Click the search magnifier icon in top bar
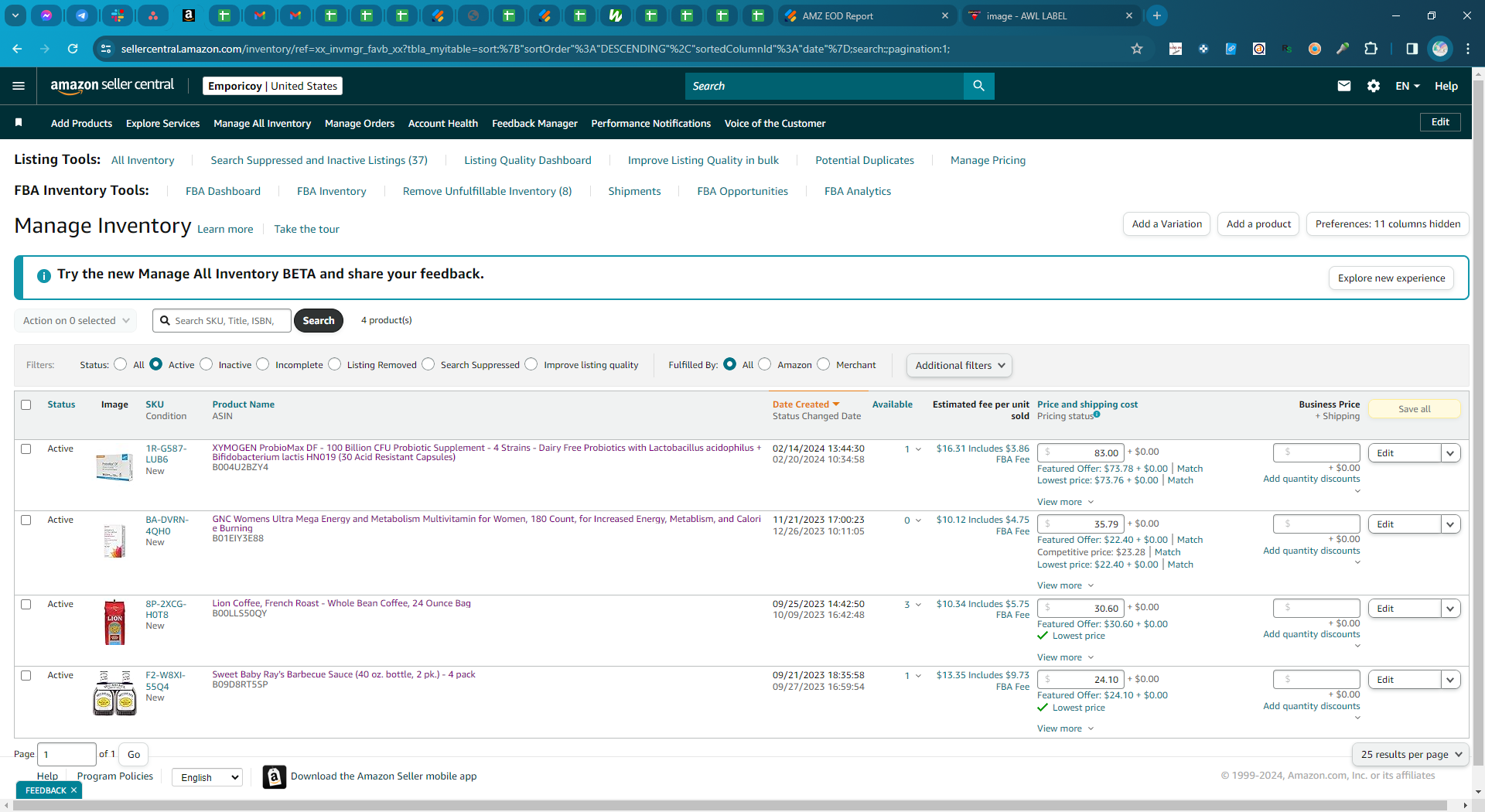 pos(978,86)
